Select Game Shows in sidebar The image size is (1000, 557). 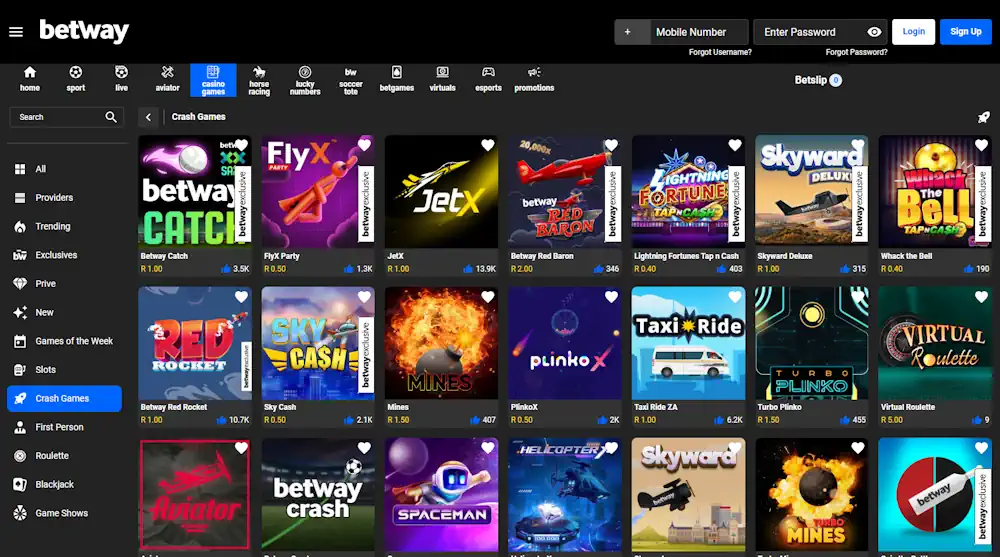pos(64,513)
